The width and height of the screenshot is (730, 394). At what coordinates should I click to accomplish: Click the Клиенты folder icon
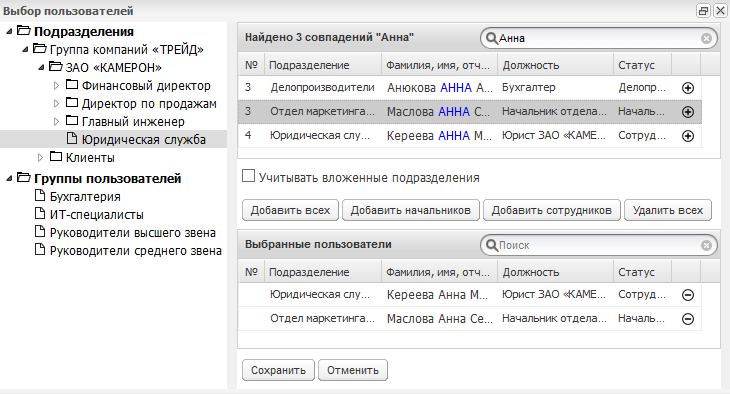tap(56, 156)
